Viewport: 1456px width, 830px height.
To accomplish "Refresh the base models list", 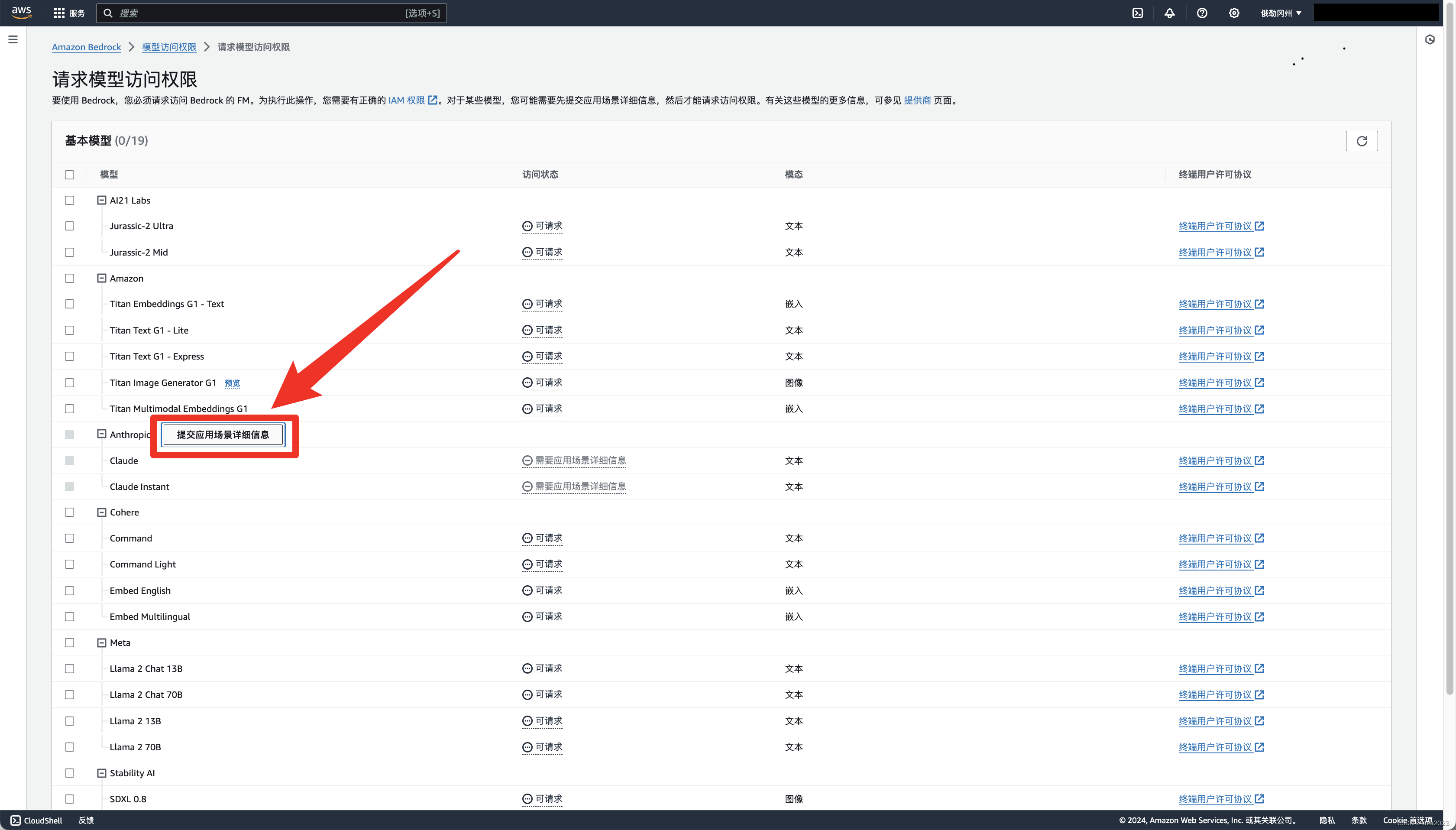I will (x=1362, y=141).
